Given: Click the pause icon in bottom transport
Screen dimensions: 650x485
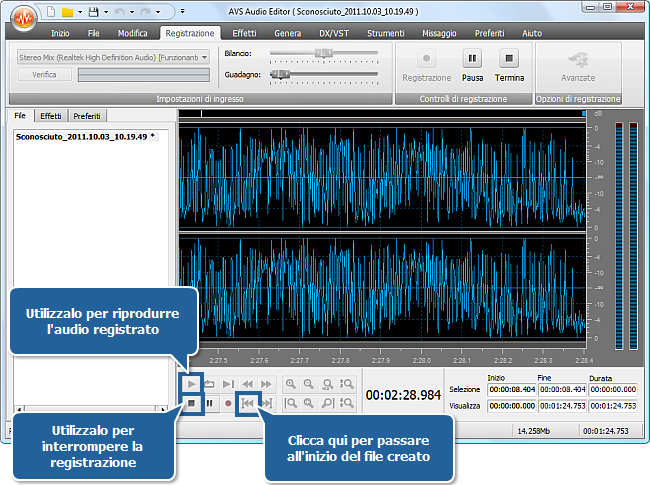Looking at the screenshot, I should (210, 403).
